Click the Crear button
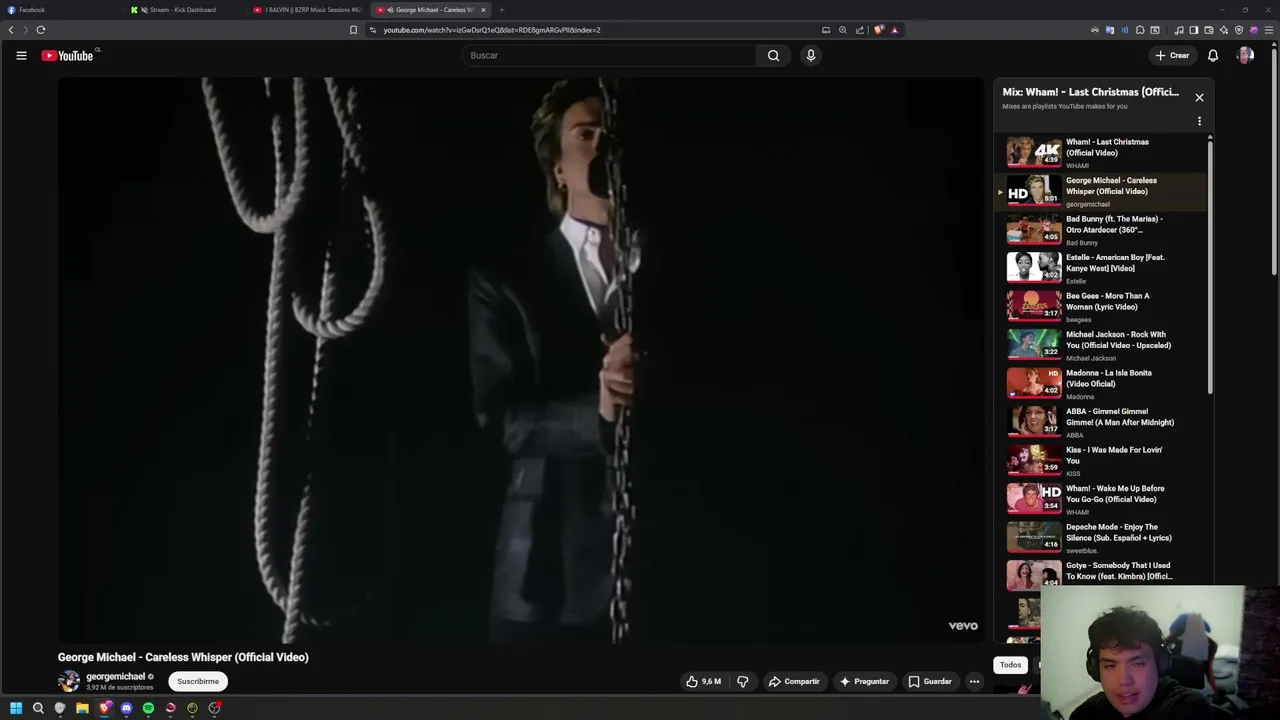1280x720 pixels. point(1171,56)
